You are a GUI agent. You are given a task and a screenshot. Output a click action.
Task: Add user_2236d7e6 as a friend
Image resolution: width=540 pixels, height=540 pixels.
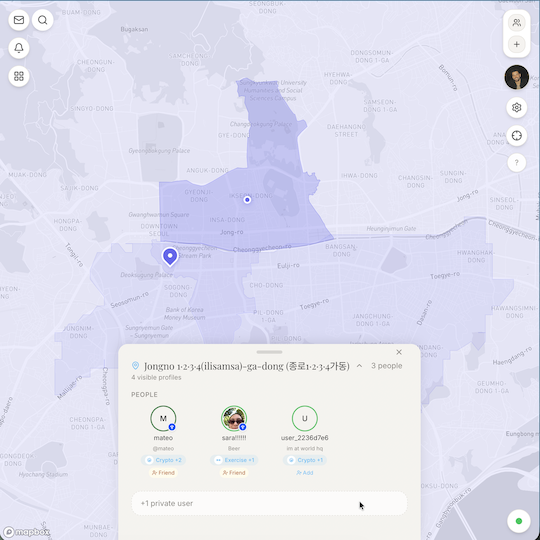[x=305, y=473]
